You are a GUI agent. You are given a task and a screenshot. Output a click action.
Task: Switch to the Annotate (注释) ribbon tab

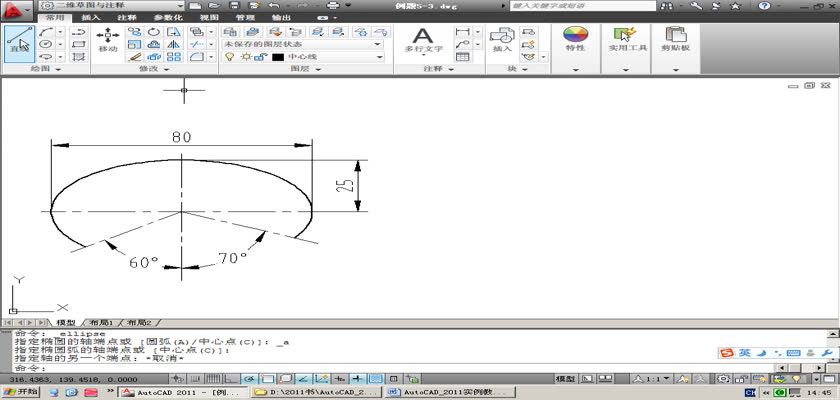126,18
